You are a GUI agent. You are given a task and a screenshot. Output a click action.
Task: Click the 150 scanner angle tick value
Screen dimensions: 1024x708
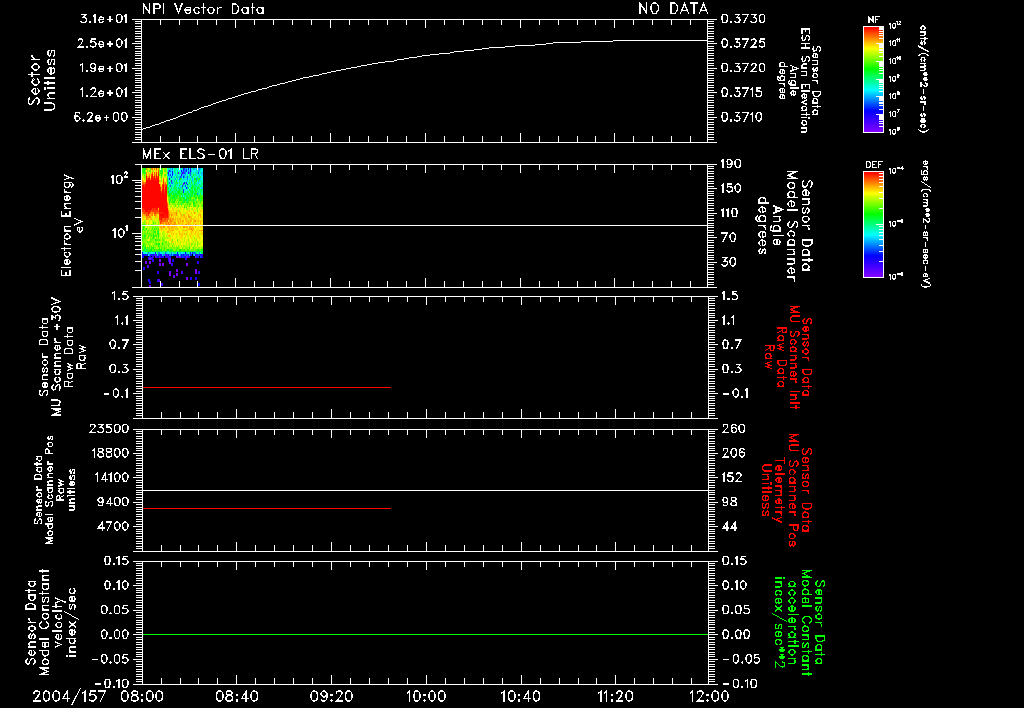[x=731, y=189]
